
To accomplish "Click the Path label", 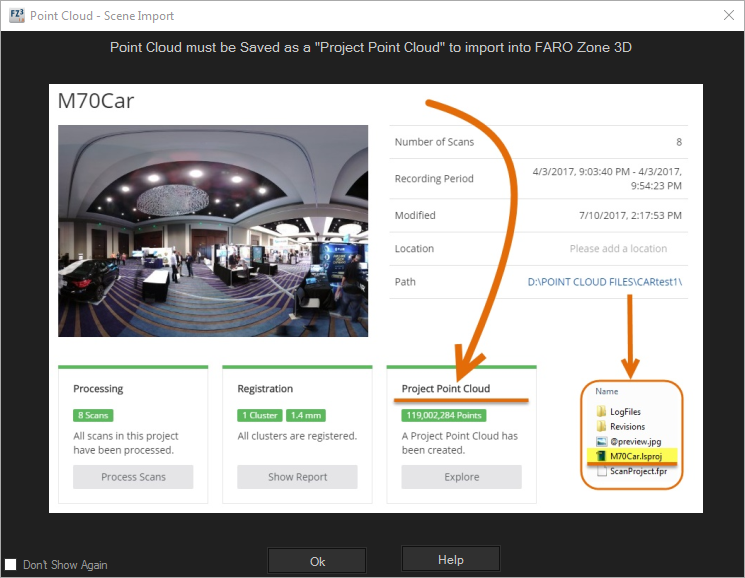I will [x=405, y=282].
